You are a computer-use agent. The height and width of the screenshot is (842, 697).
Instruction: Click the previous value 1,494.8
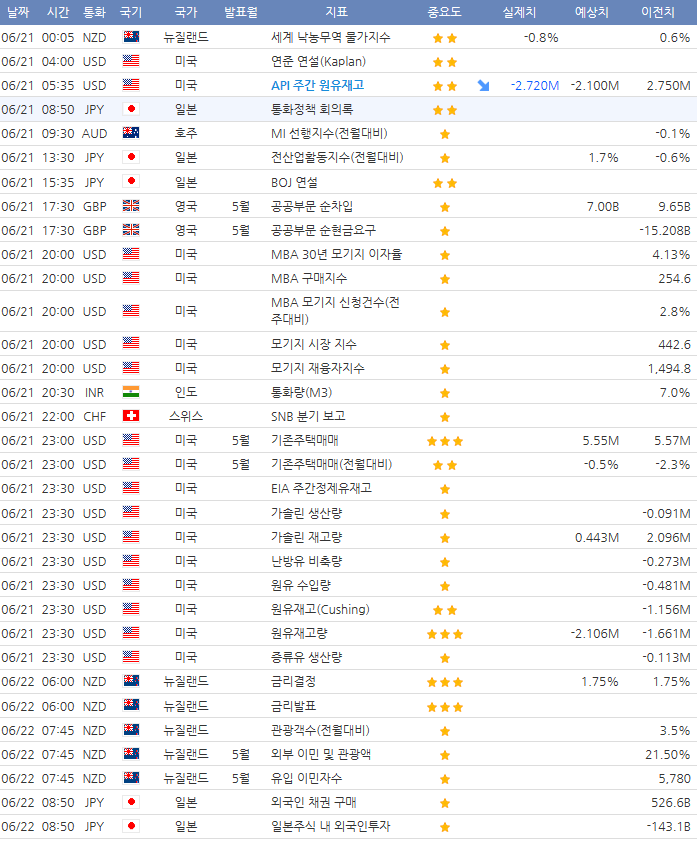click(x=669, y=369)
